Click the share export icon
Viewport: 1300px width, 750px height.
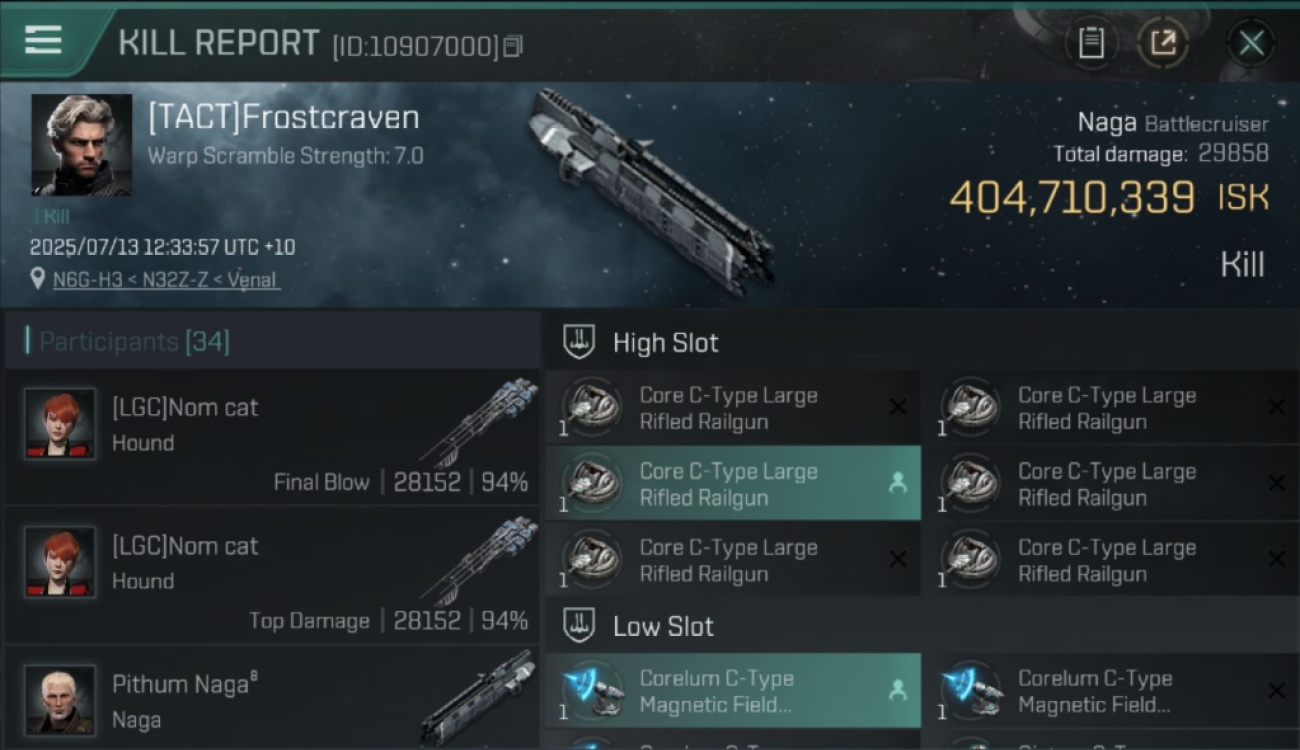pyautogui.click(x=1163, y=43)
